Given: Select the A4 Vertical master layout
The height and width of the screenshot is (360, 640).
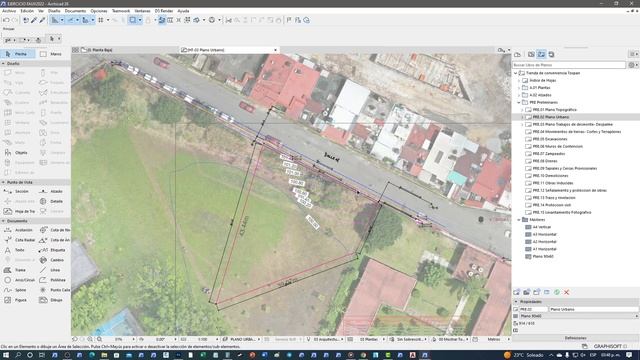Looking at the screenshot, I should pos(541,227).
